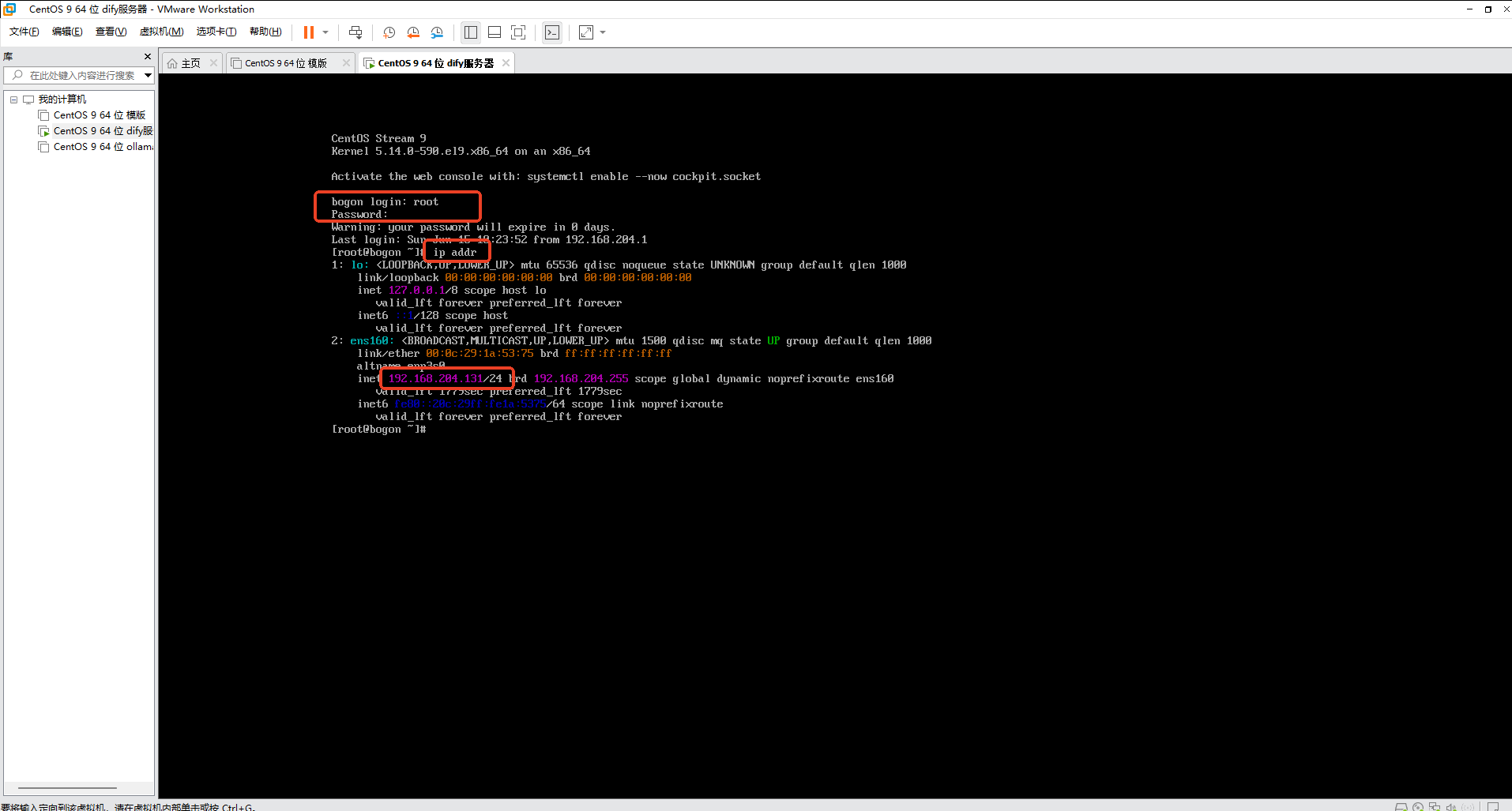This screenshot has height=811, width=1512.
Task: Open the 选项卡(T) menu
Action: [216, 32]
